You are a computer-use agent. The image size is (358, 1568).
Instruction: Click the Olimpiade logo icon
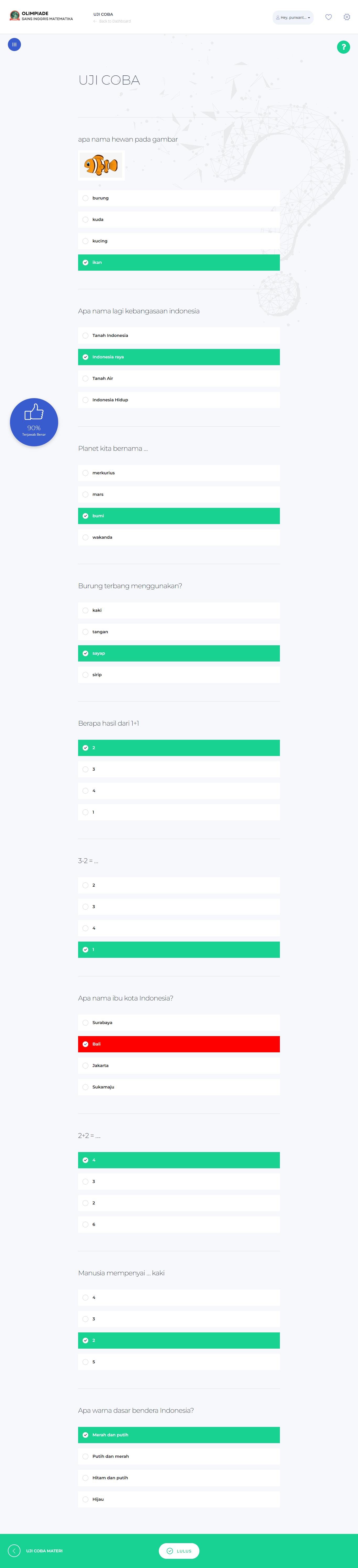coord(15,16)
